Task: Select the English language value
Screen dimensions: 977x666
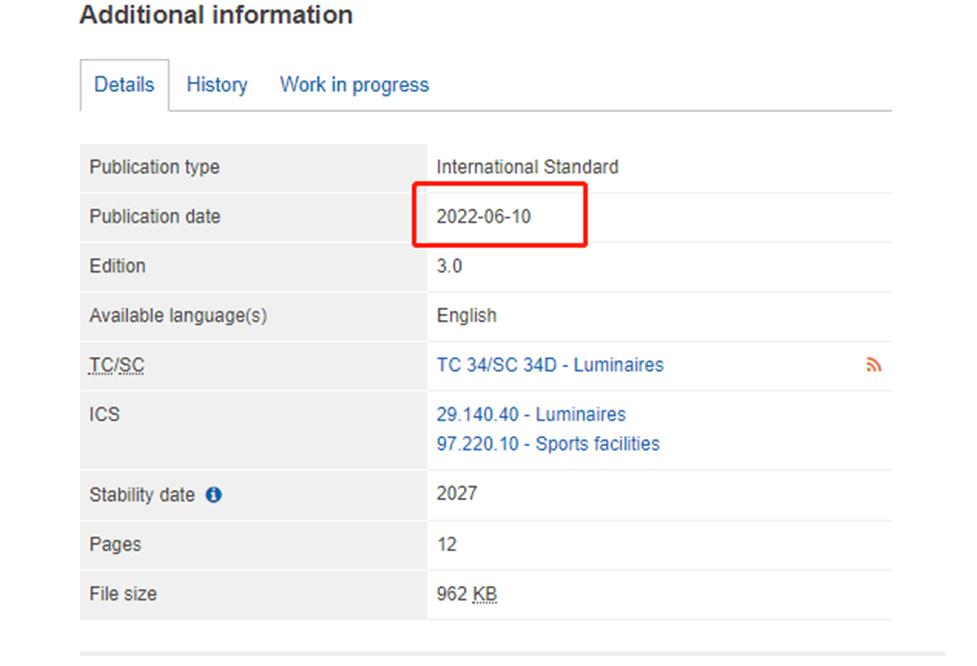Action: click(x=467, y=315)
